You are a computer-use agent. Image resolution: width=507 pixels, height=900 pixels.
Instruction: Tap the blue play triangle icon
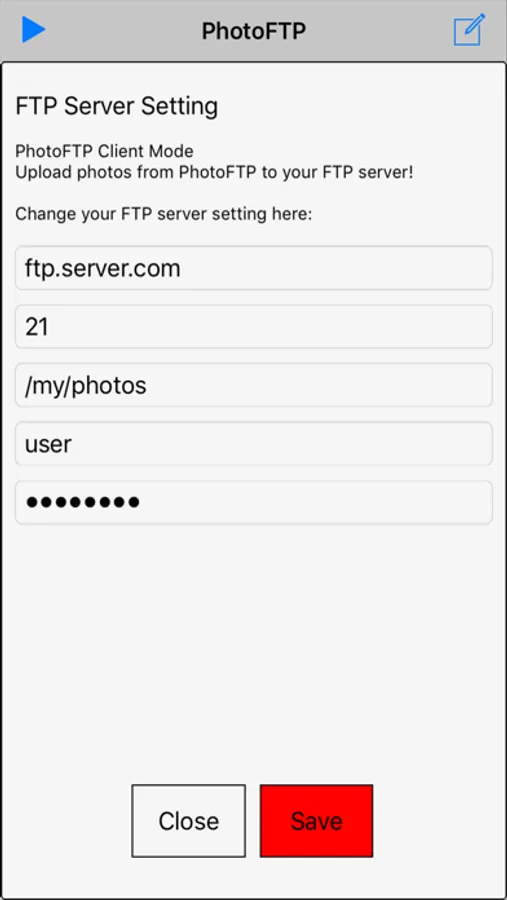click(33, 30)
